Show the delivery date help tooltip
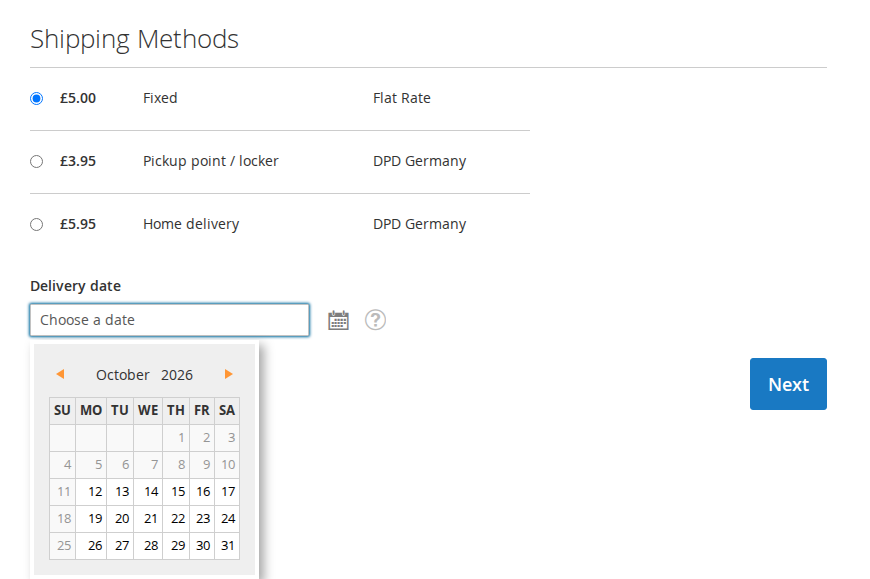The height and width of the screenshot is (579, 870). [375, 320]
